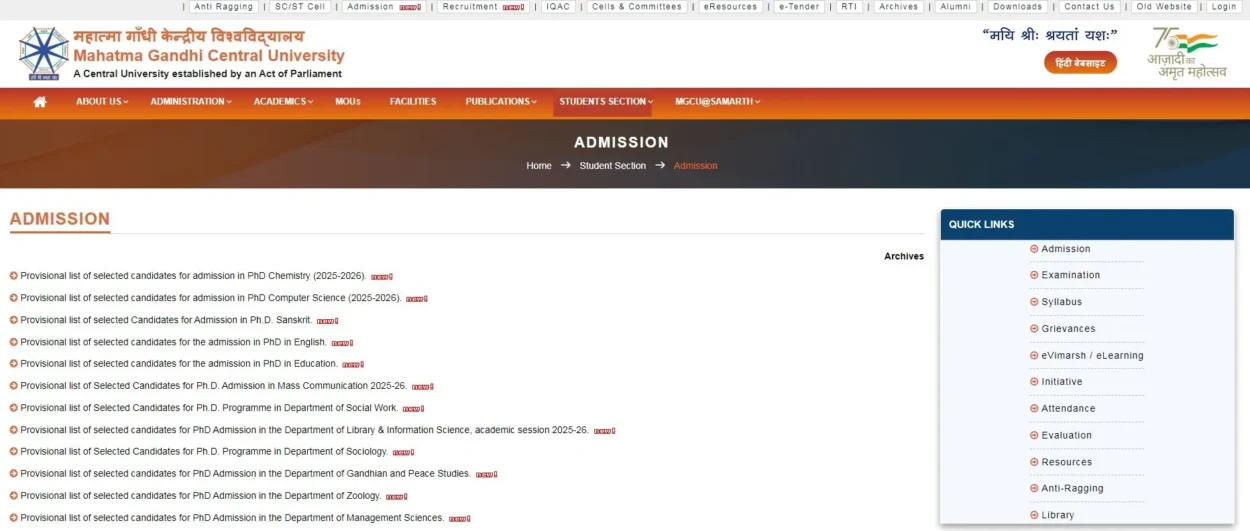Viewport: 1250px width, 531px height.
Task: Click circle icon before Library quick link
Action: [1034, 515]
